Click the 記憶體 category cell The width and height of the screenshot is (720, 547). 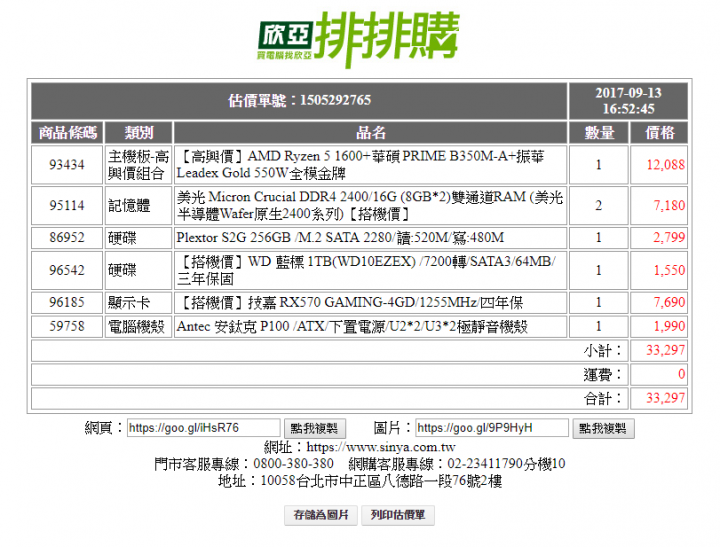(139, 205)
